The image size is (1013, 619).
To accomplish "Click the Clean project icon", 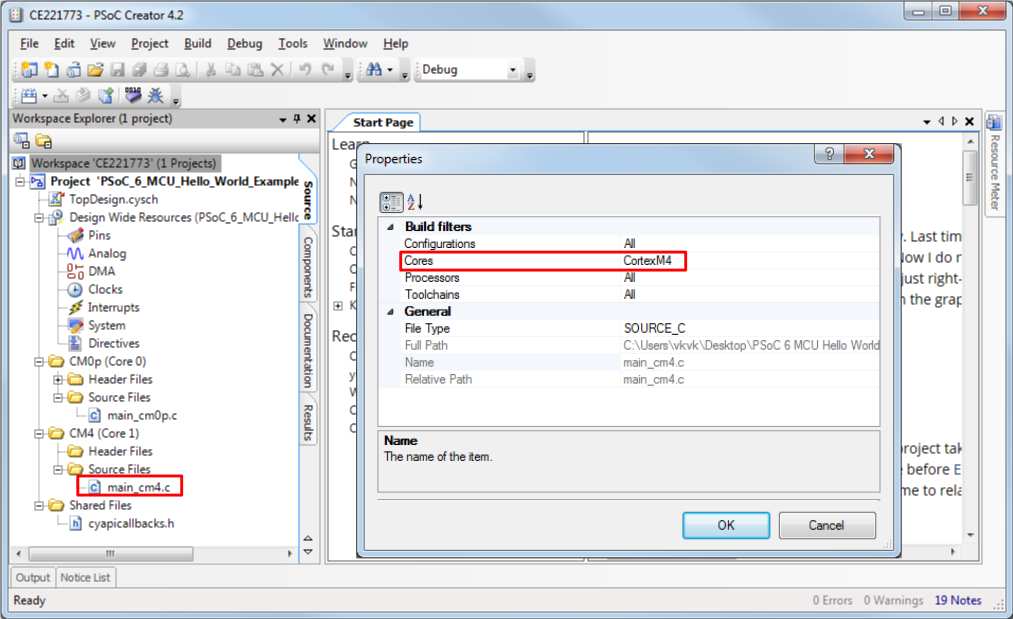I will [61, 96].
